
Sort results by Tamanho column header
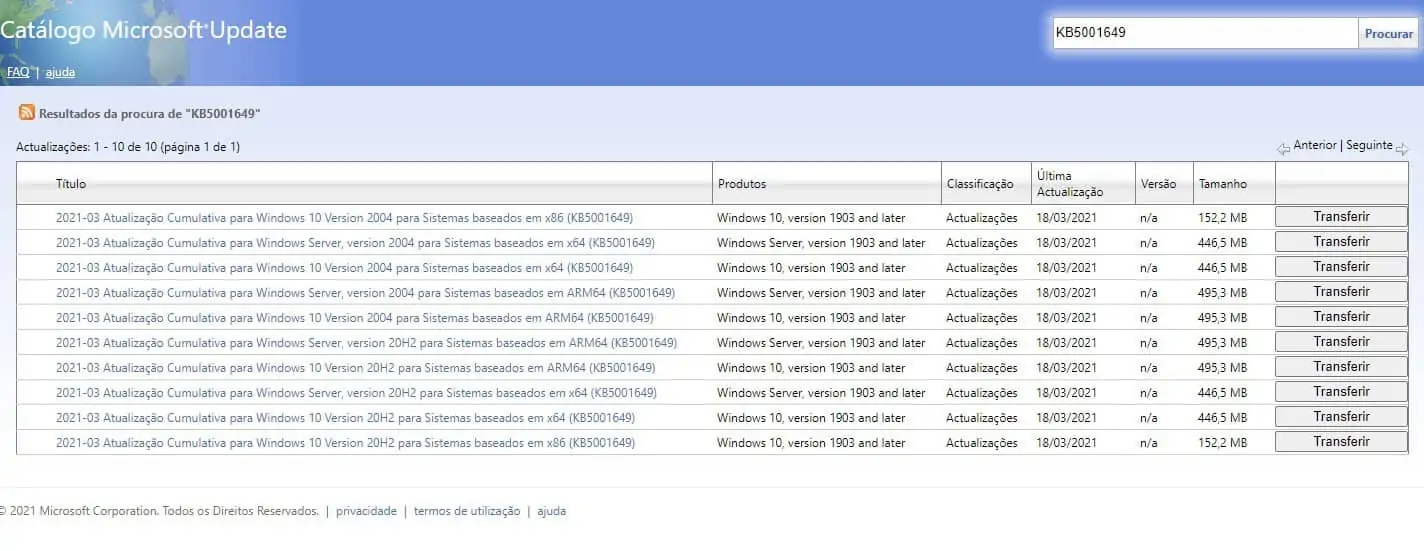point(1222,184)
